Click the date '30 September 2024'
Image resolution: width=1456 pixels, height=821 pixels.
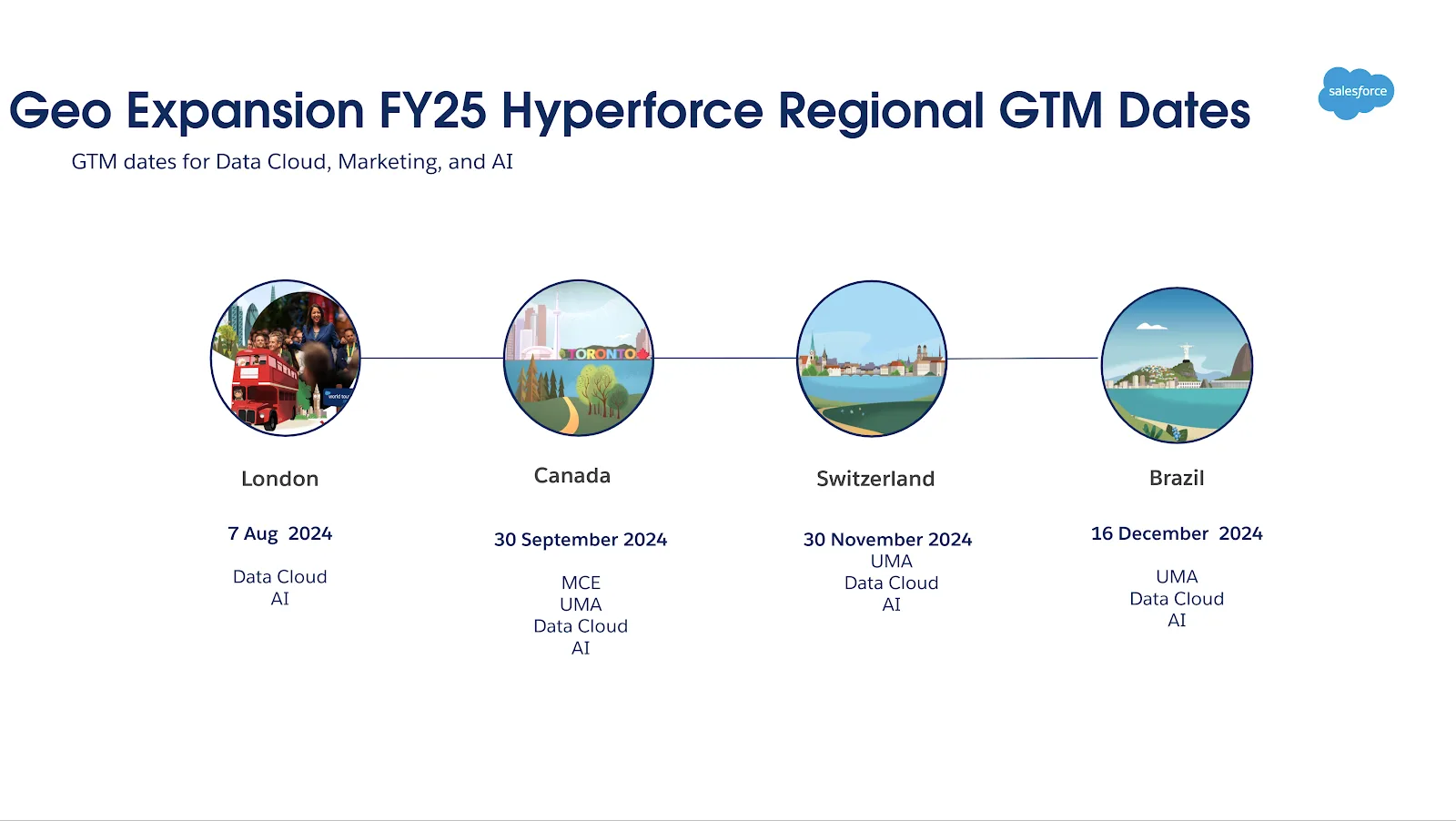pyautogui.click(x=581, y=540)
